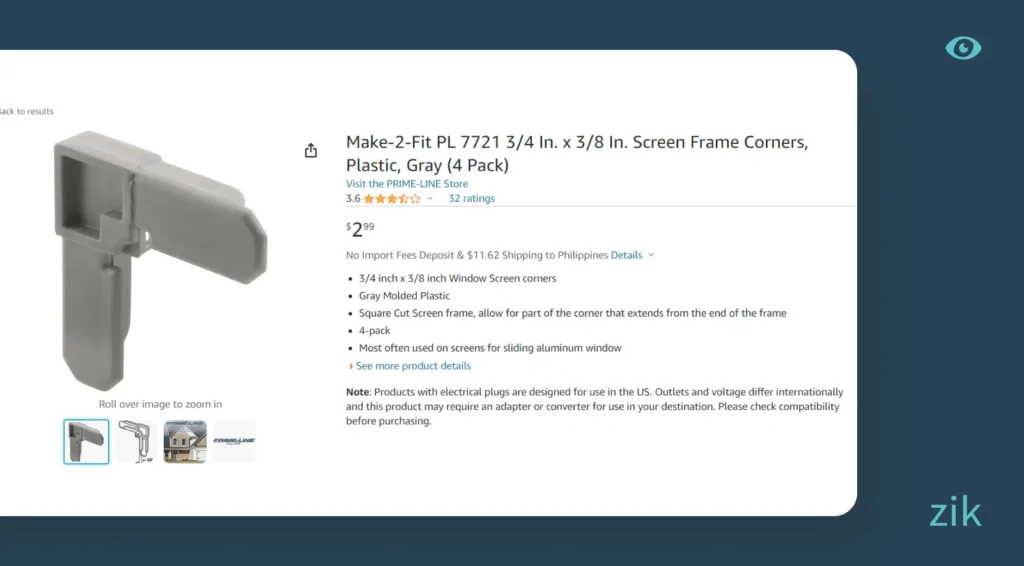Screen dimensions: 1024x566
Task: Open the rating breakdown chevron next to stars
Action: pyautogui.click(x=430, y=199)
